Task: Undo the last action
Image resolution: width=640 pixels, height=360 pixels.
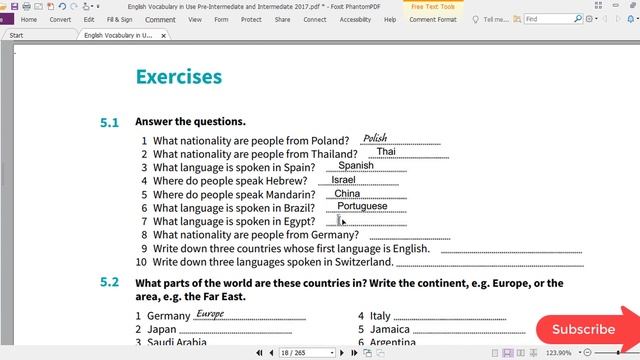Action: click(62, 7)
